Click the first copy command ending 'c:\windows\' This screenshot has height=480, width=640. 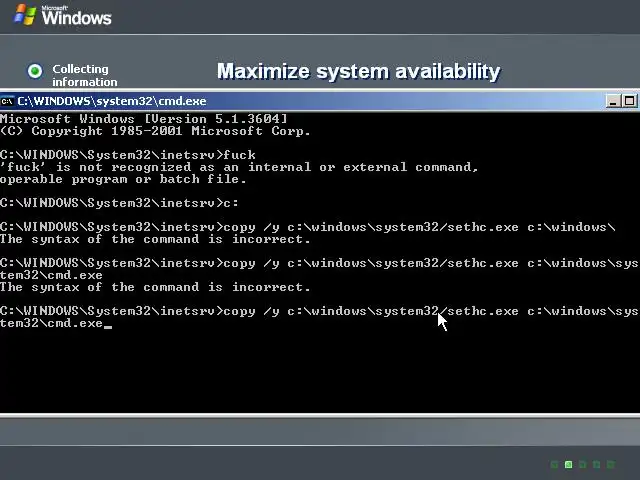coord(308,227)
